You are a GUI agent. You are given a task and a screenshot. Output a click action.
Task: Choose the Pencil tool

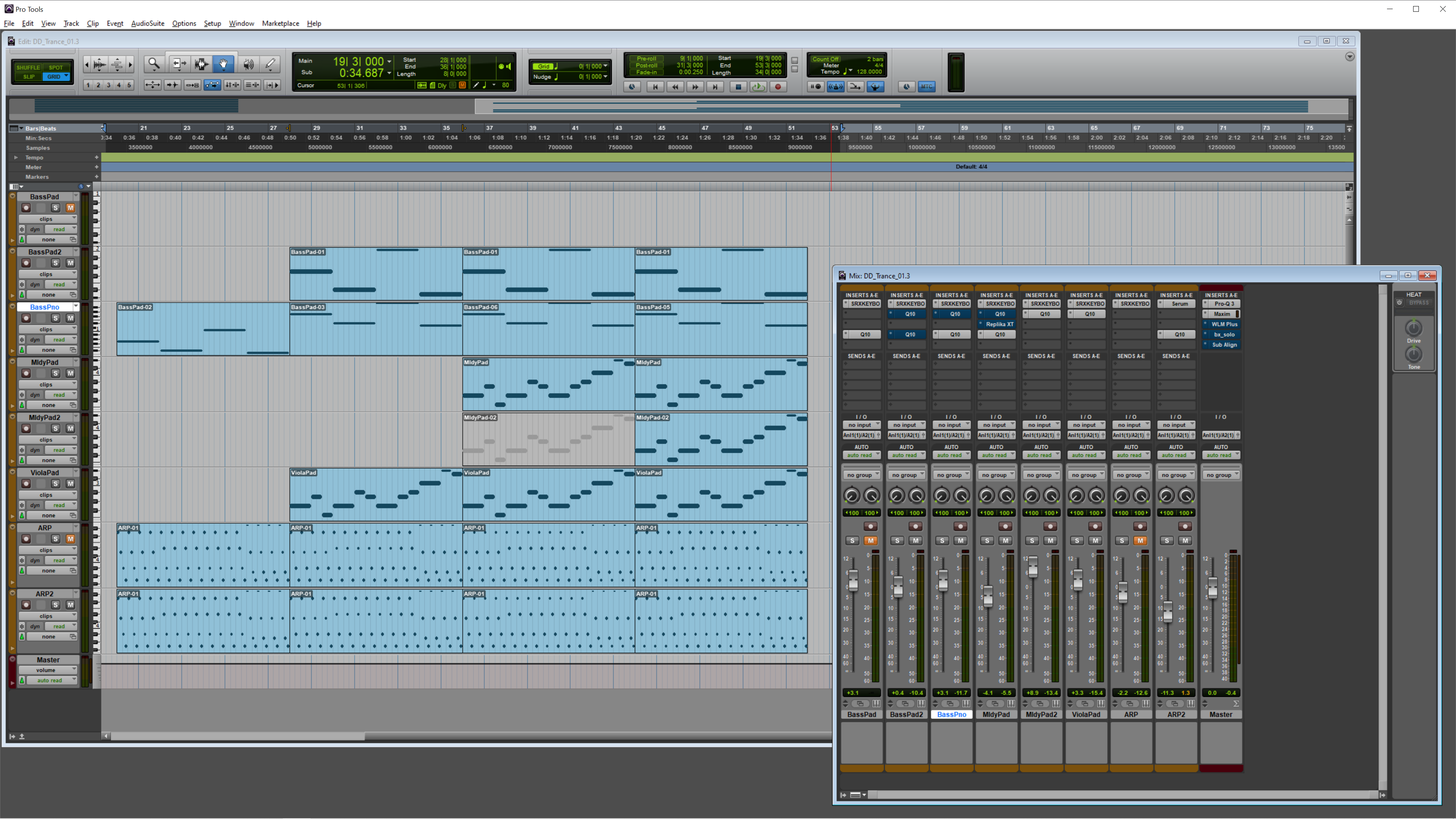[x=270, y=64]
